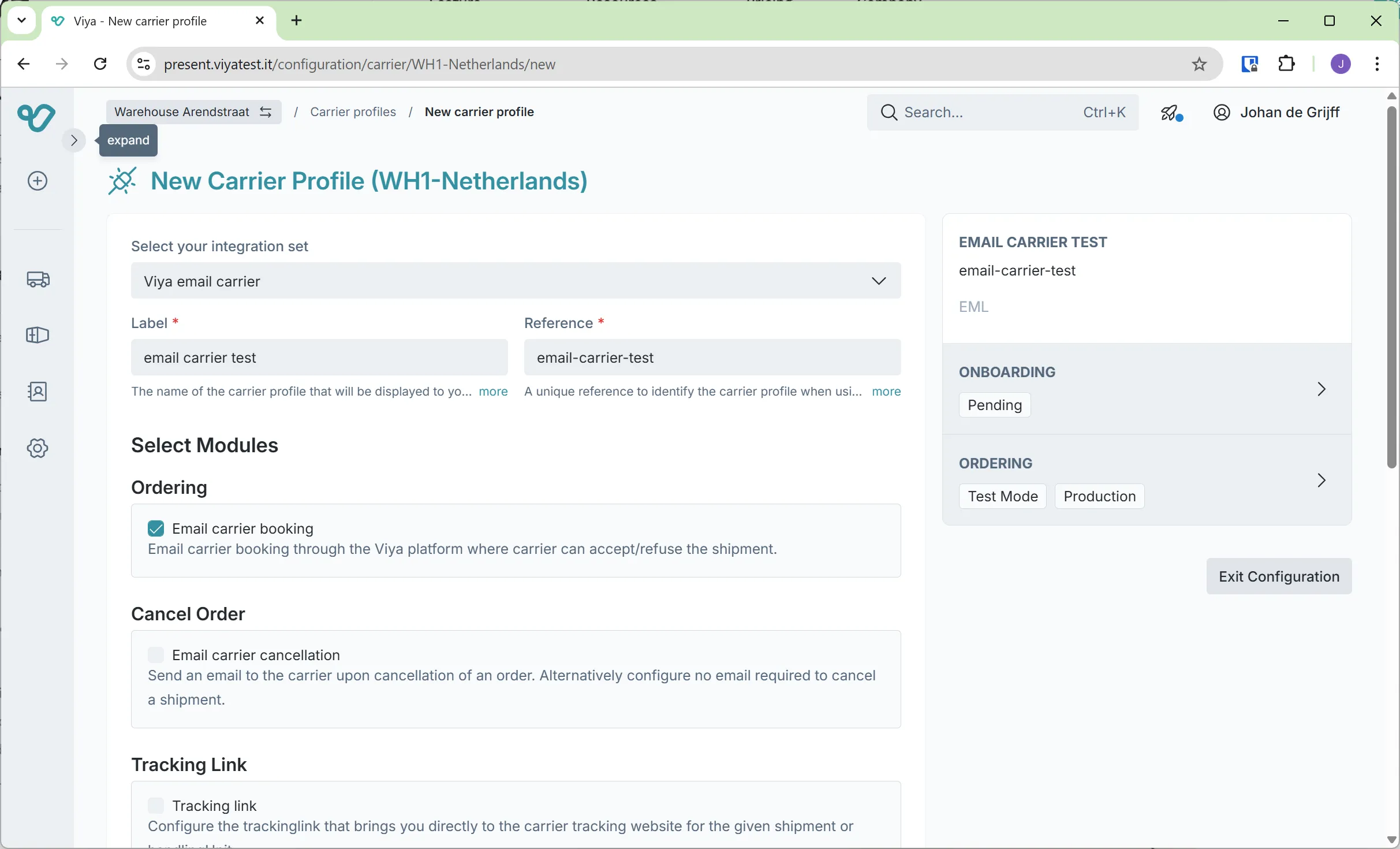Expand the Onboarding section chevron
The width and height of the screenshot is (1400, 849).
[1321, 389]
